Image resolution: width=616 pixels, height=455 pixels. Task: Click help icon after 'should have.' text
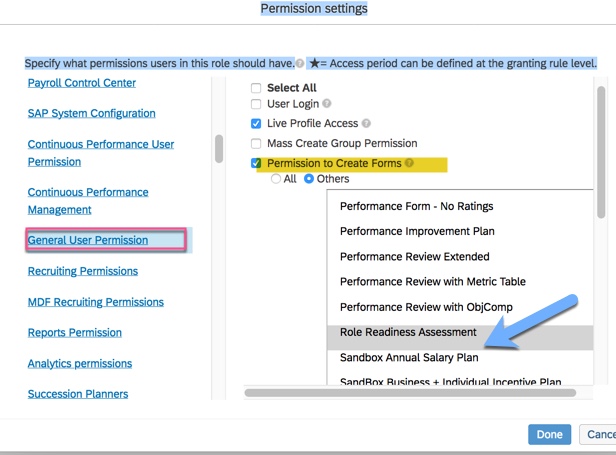tap(300, 64)
